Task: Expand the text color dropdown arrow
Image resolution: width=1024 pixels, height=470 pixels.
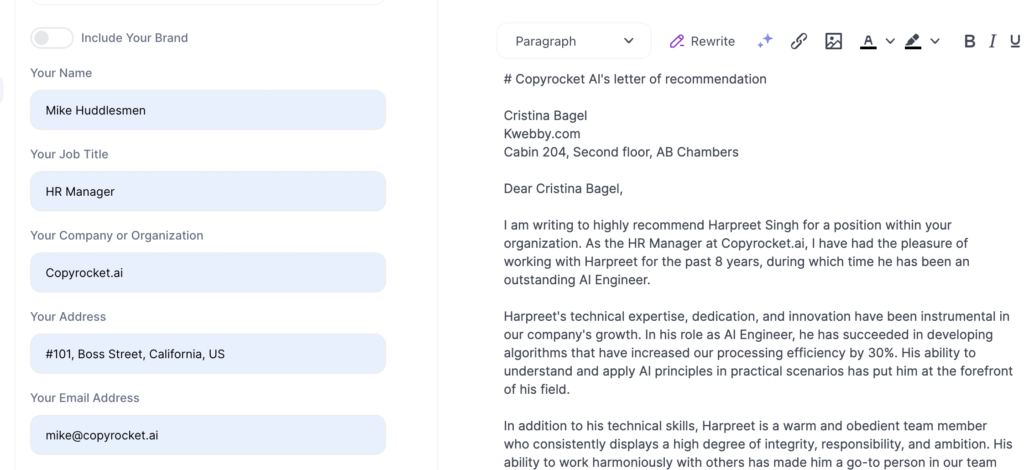Action: click(890, 41)
